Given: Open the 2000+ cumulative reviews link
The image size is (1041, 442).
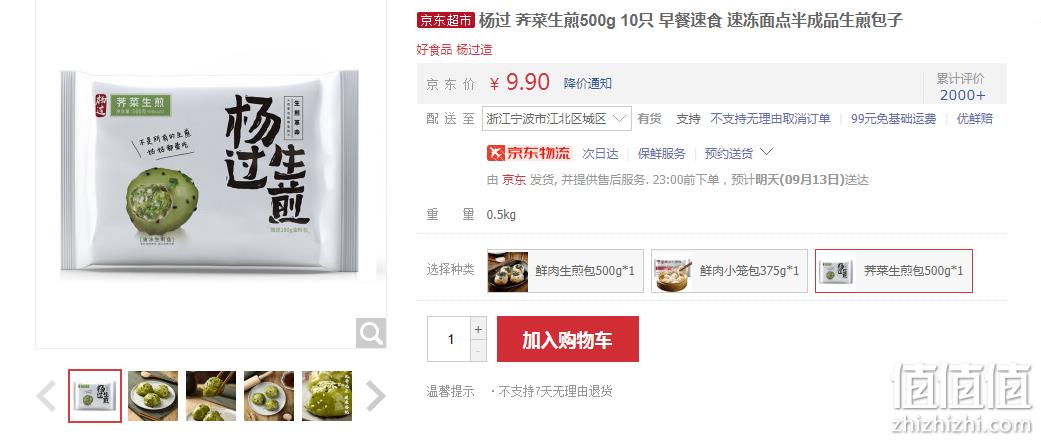Looking at the screenshot, I should (x=962, y=95).
